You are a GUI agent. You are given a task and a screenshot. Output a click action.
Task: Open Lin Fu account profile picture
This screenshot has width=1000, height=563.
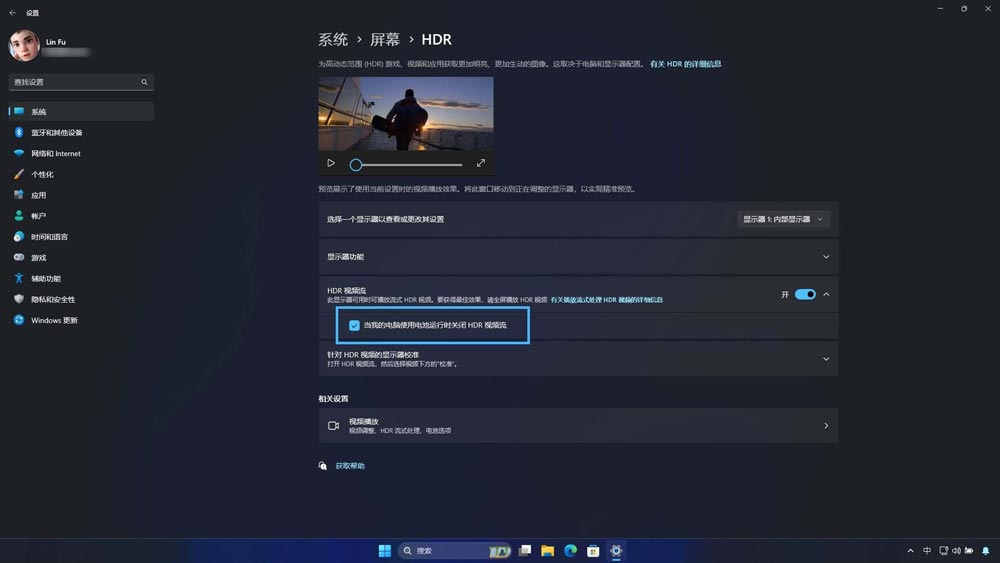(24, 45)
